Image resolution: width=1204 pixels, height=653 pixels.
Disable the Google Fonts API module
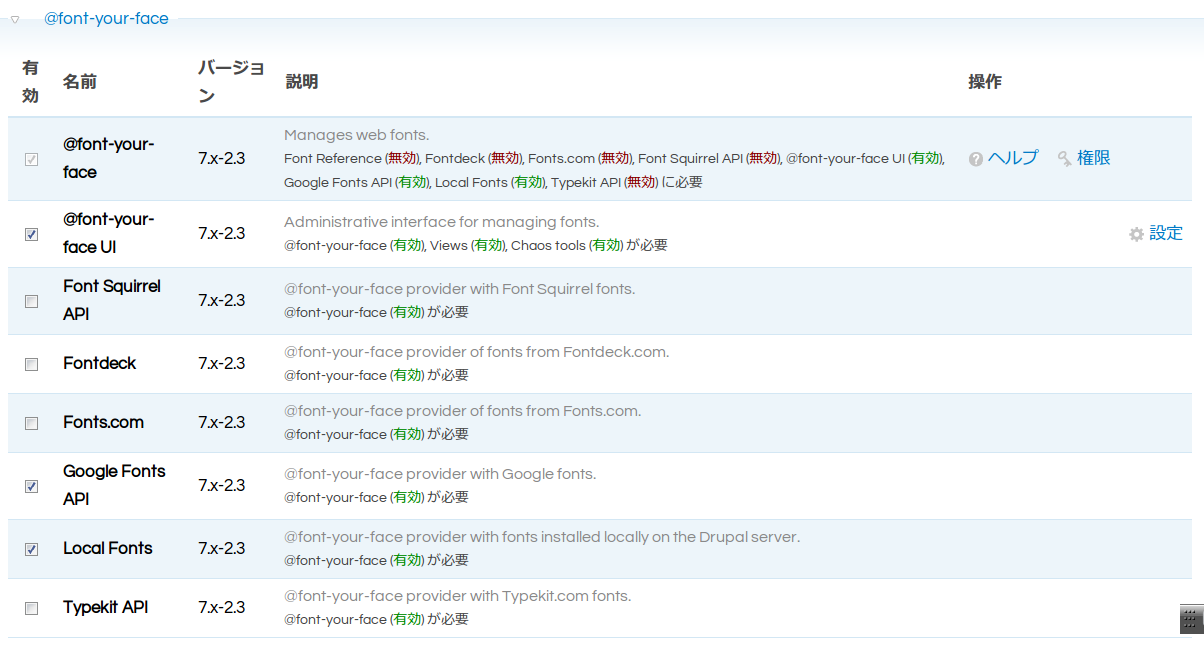30,486
